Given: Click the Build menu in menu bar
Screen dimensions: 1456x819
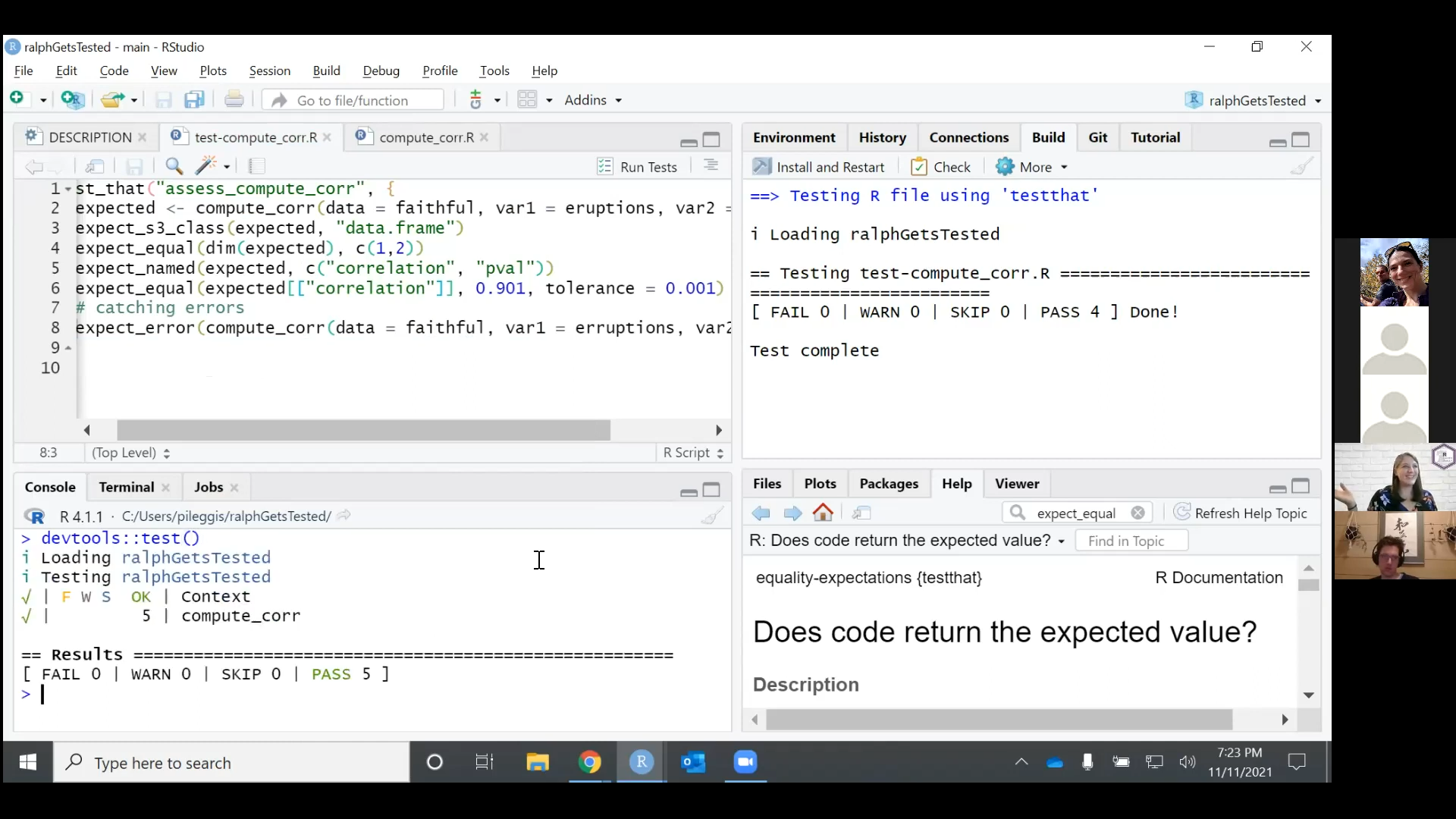Looking at the screenshot, I should tap(326, 70).
